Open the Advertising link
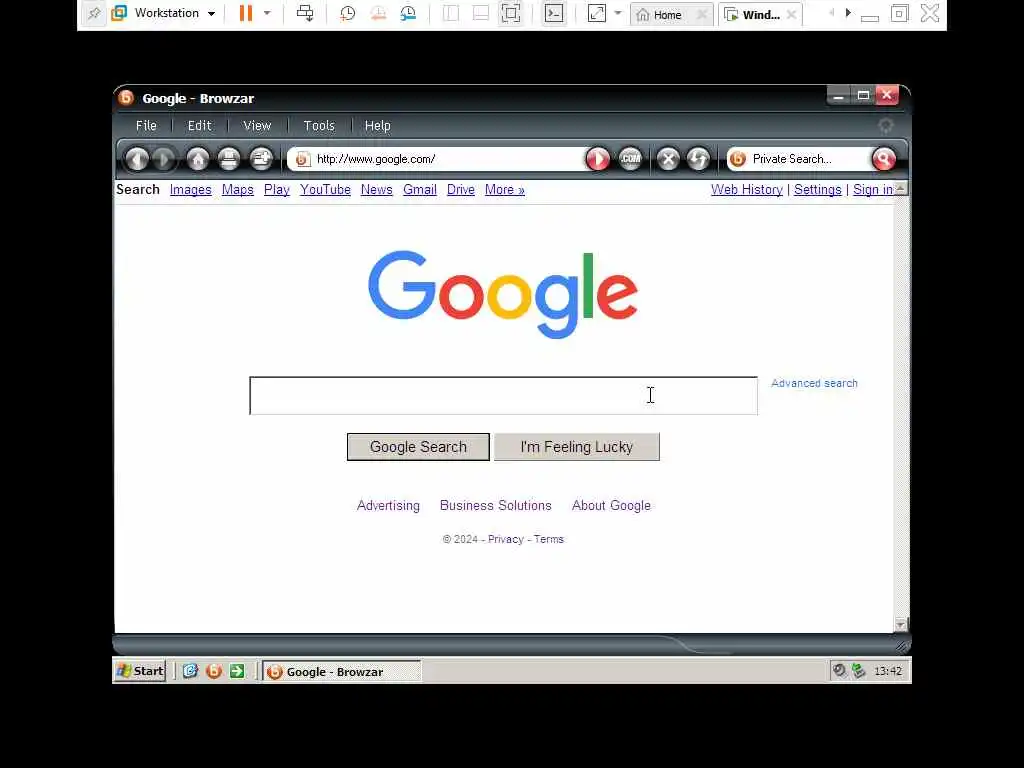 pos(388,505)
